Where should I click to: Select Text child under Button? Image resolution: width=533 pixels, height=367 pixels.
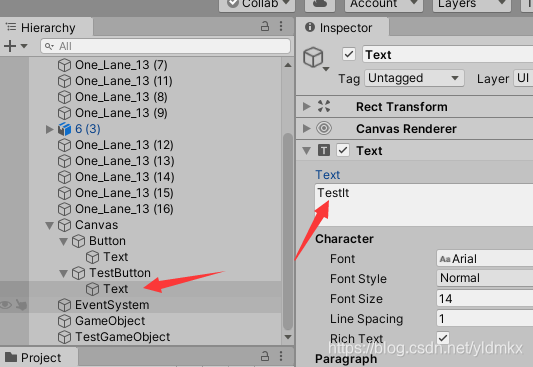(x=115, y=257)
